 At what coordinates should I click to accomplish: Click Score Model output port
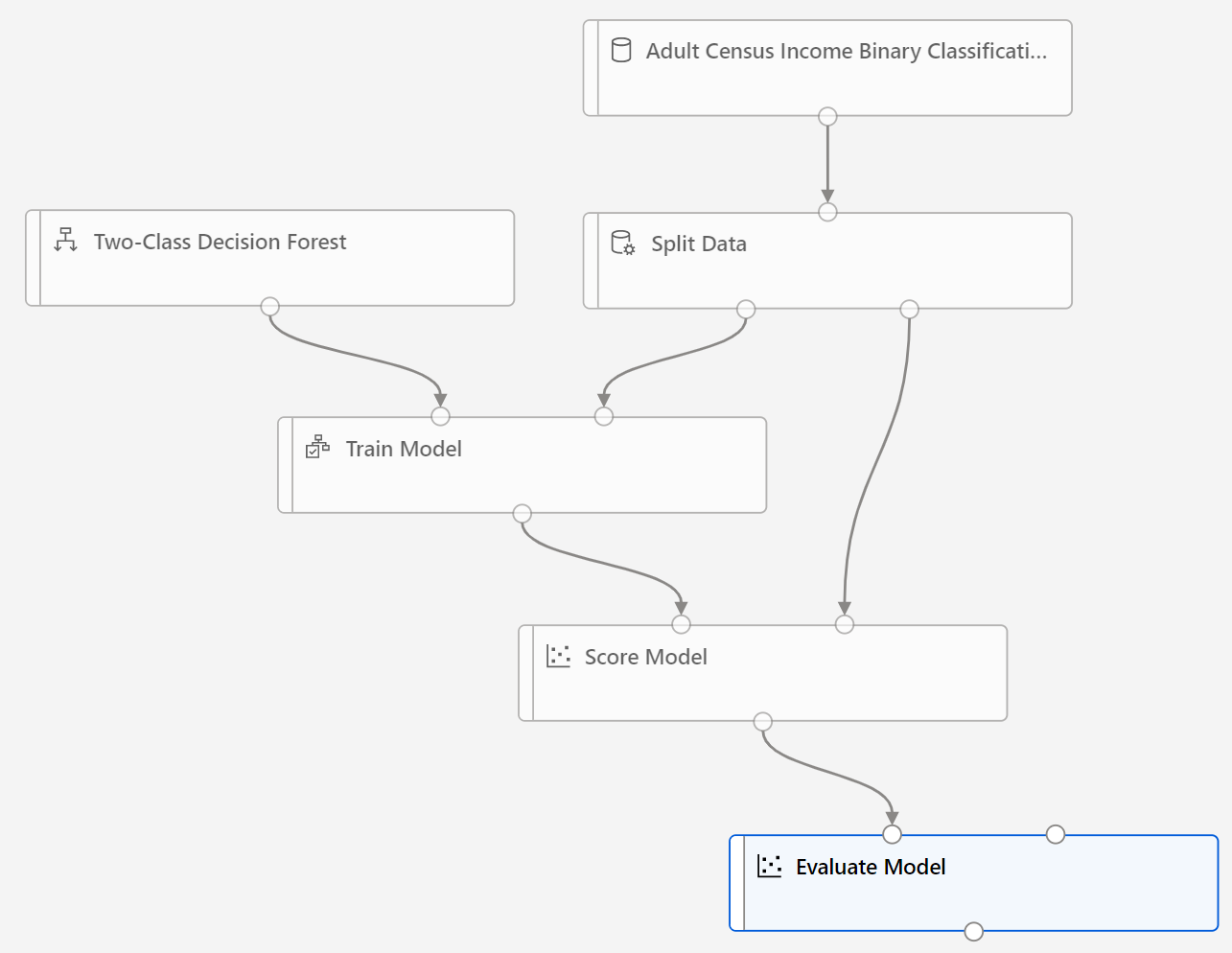[762, 721]
